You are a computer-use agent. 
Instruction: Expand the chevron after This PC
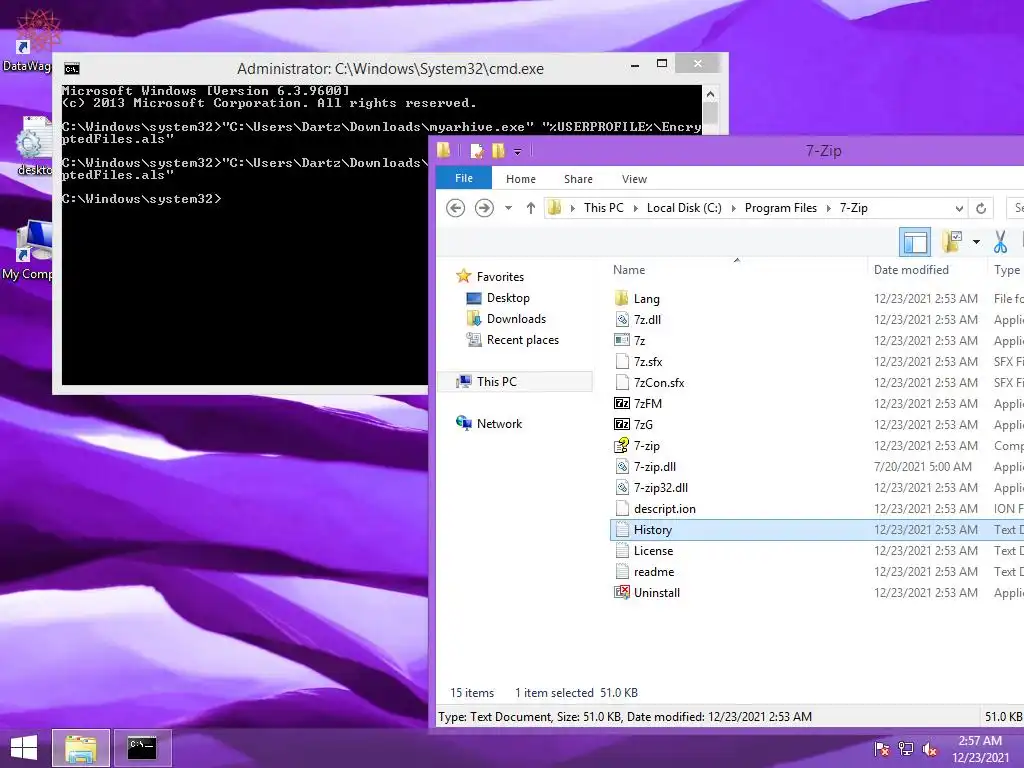coord(635,208)
